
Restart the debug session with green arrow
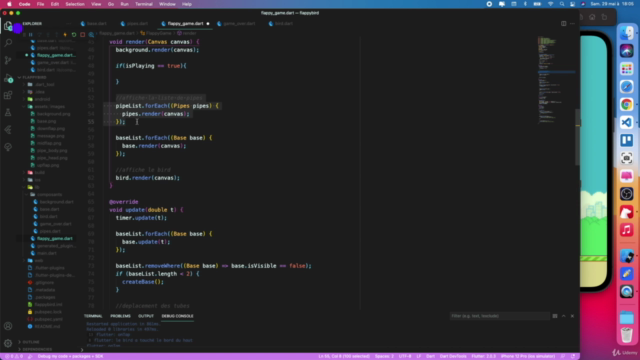pos(74,35)
